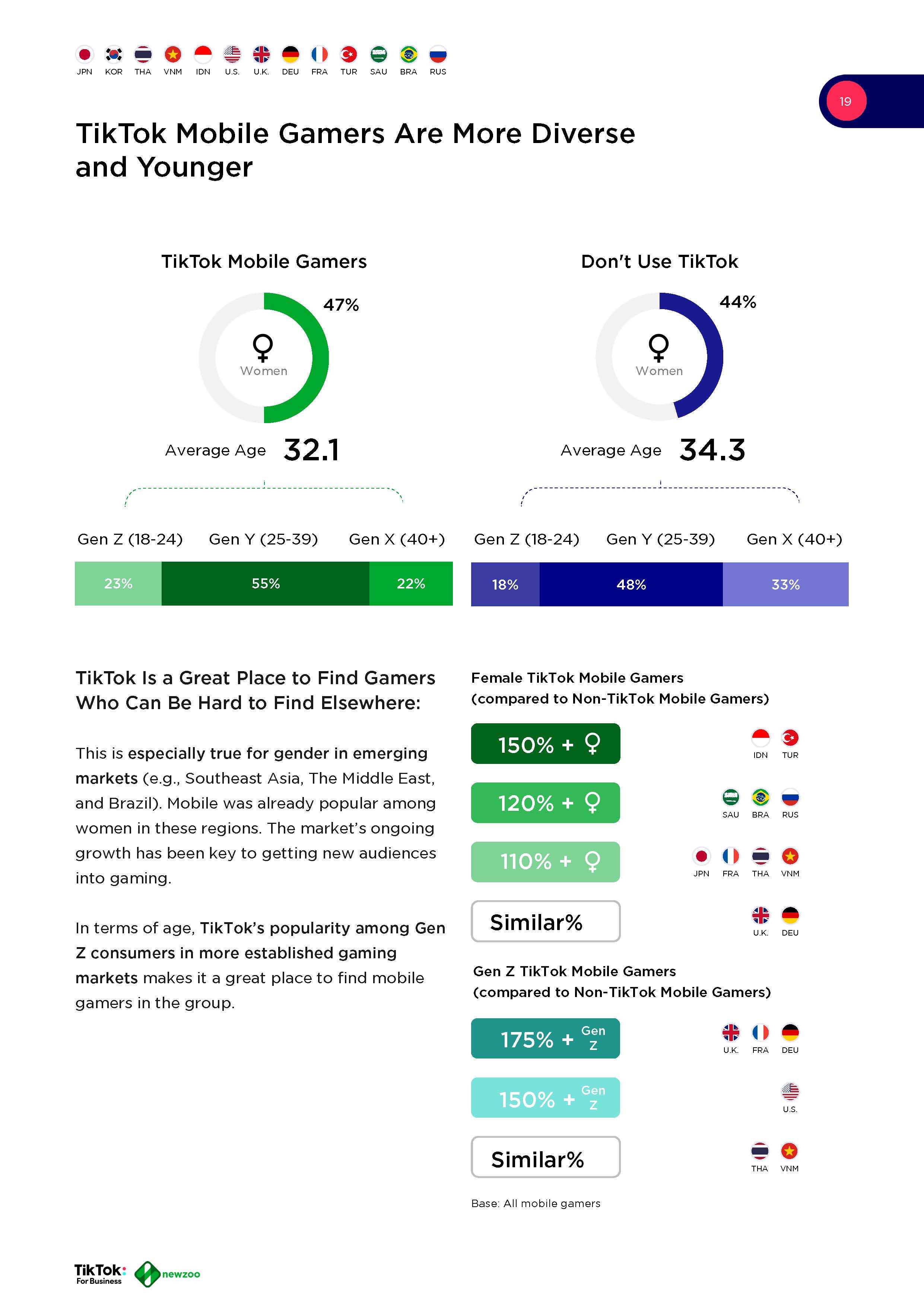Click the Similar% box under female gamers

(545, 921)
